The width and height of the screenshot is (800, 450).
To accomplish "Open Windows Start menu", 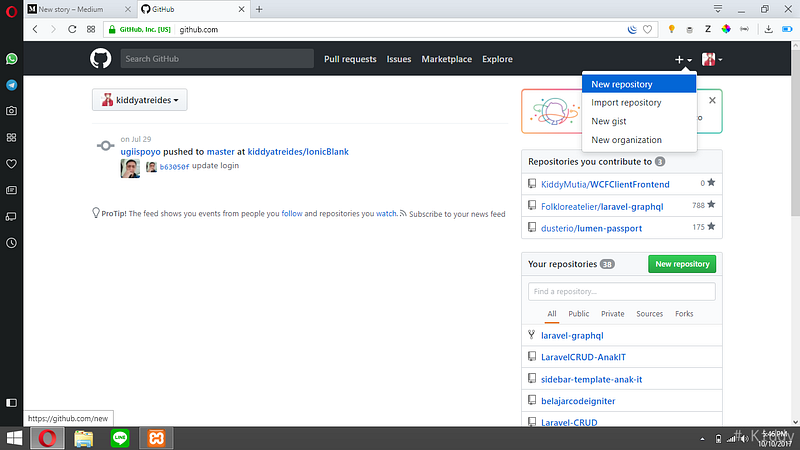I will (14, 438).
